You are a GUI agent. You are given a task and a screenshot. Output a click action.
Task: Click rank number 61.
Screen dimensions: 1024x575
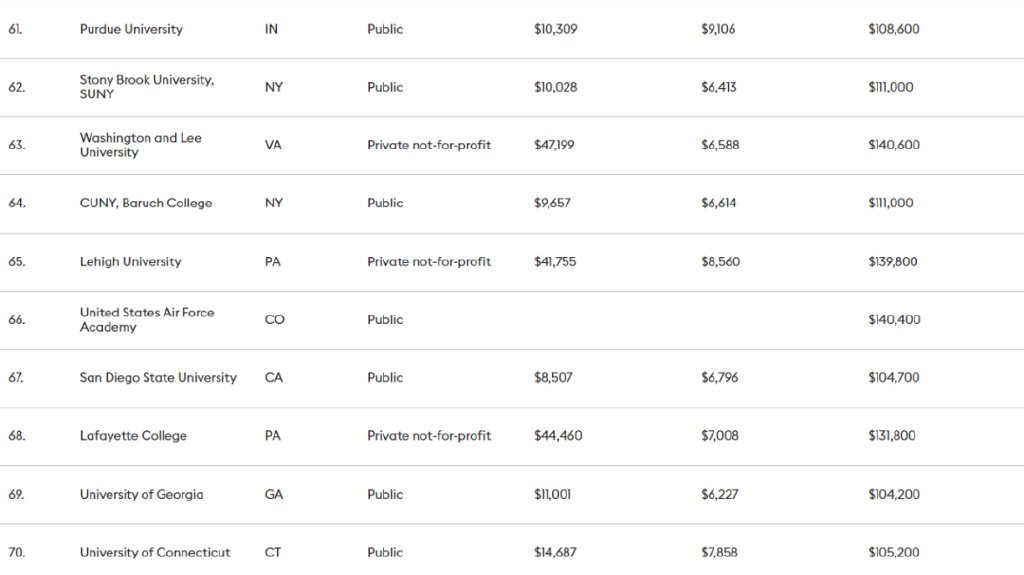click(x=16, y=29)
